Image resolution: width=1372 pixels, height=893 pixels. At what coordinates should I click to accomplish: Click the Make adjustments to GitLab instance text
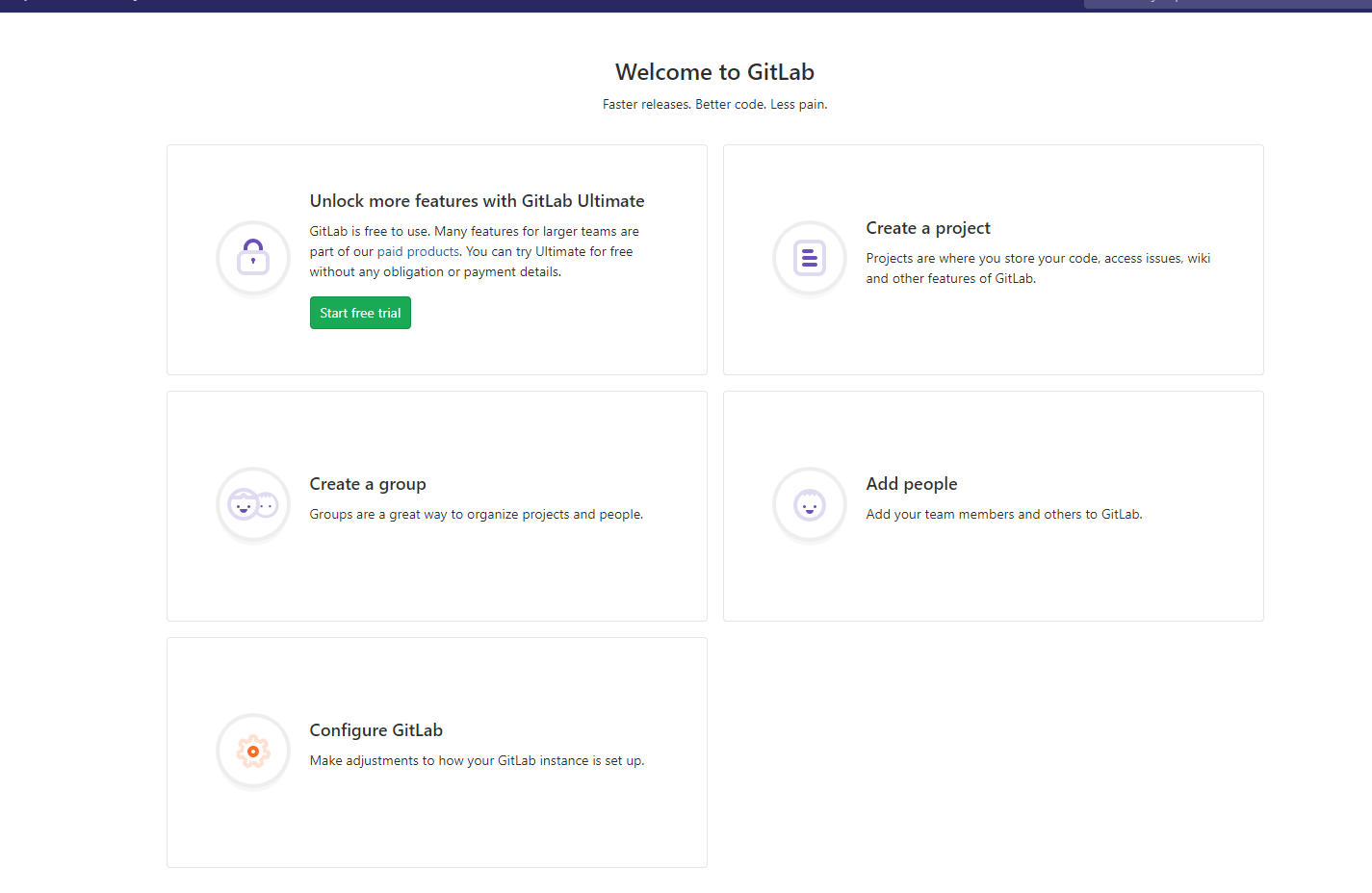tap(477, 761)
